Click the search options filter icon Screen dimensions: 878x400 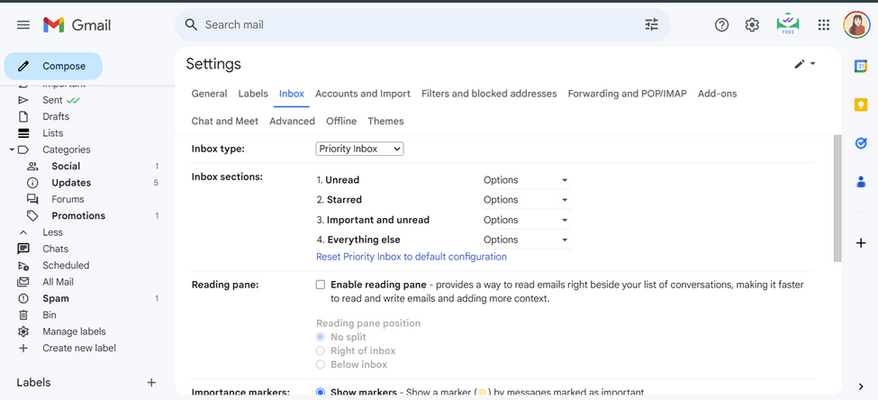(652, 25)
